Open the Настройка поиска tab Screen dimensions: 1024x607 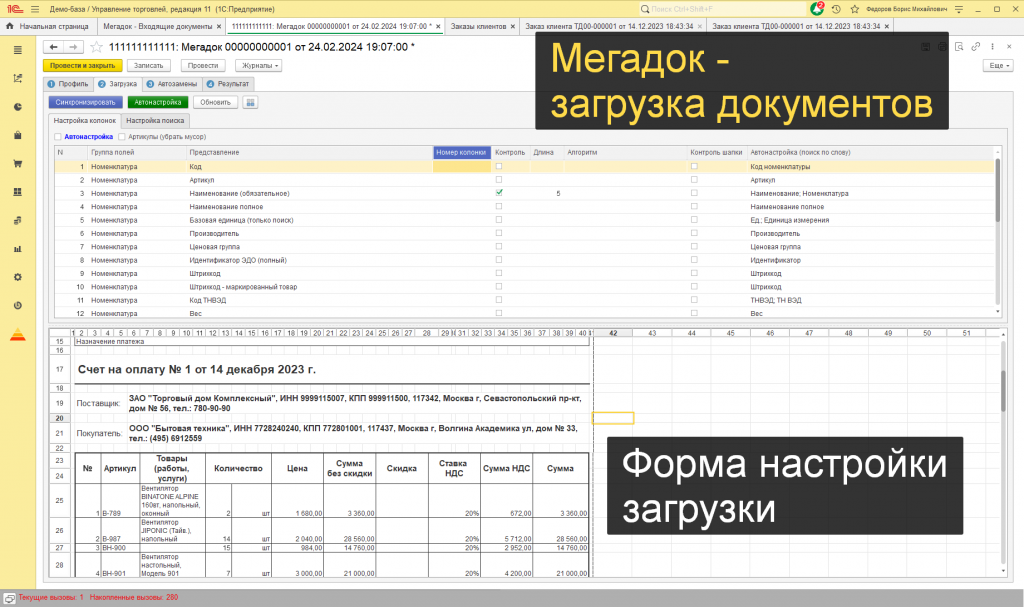[x=155, y=120]
